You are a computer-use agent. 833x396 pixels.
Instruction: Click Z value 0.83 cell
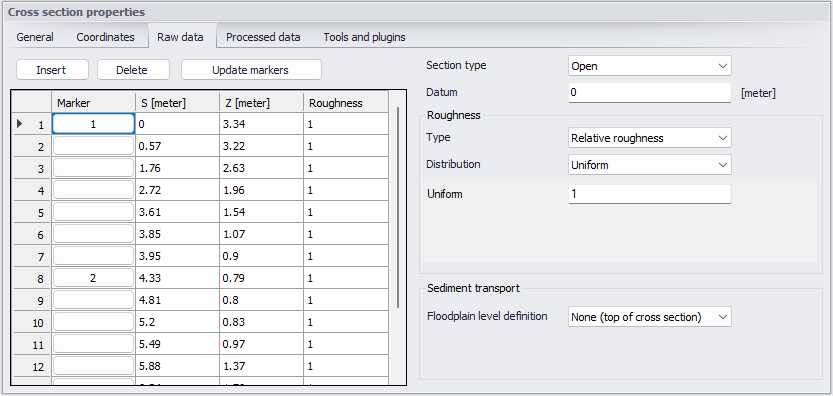261,322
